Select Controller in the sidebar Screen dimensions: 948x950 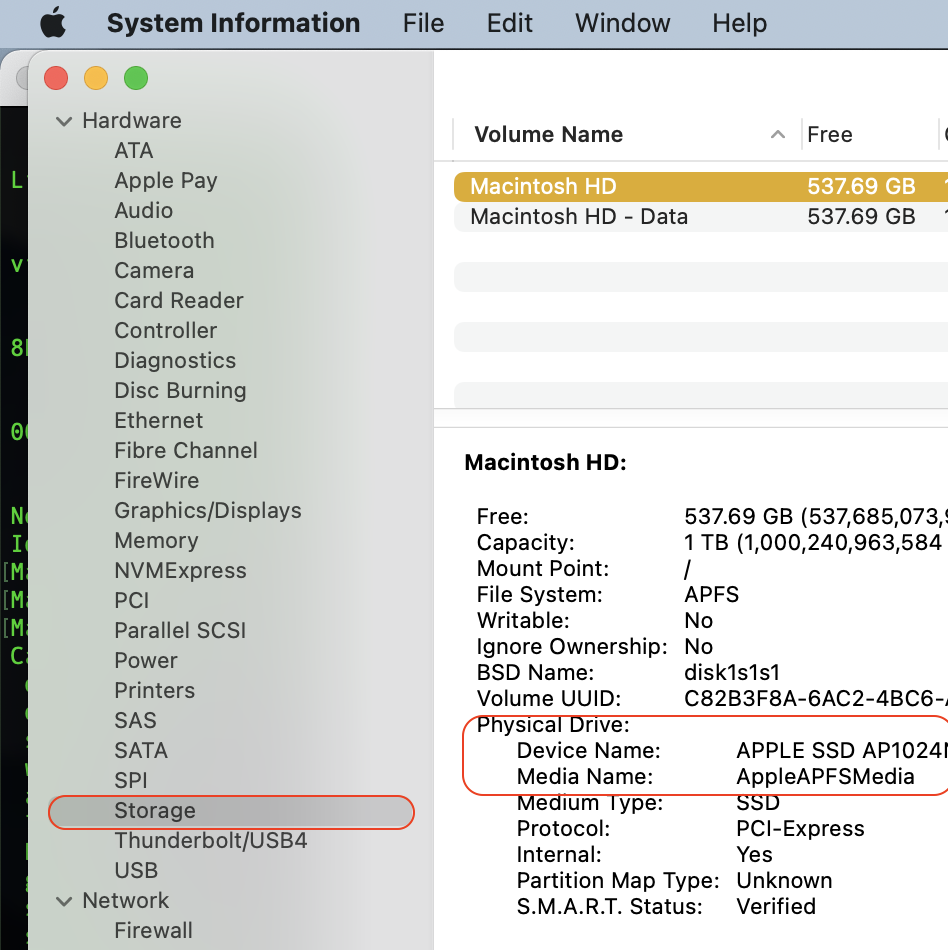(x=165, y=330)
